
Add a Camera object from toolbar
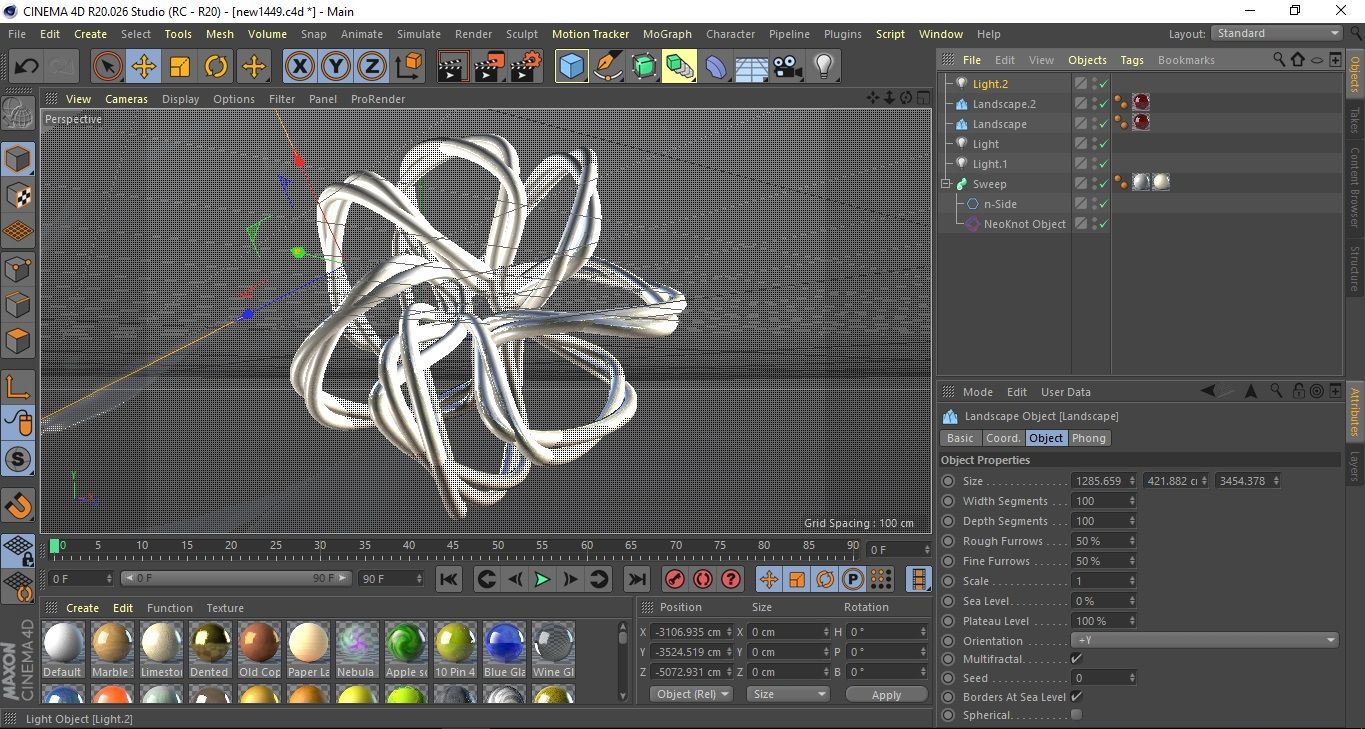[787, 67]
